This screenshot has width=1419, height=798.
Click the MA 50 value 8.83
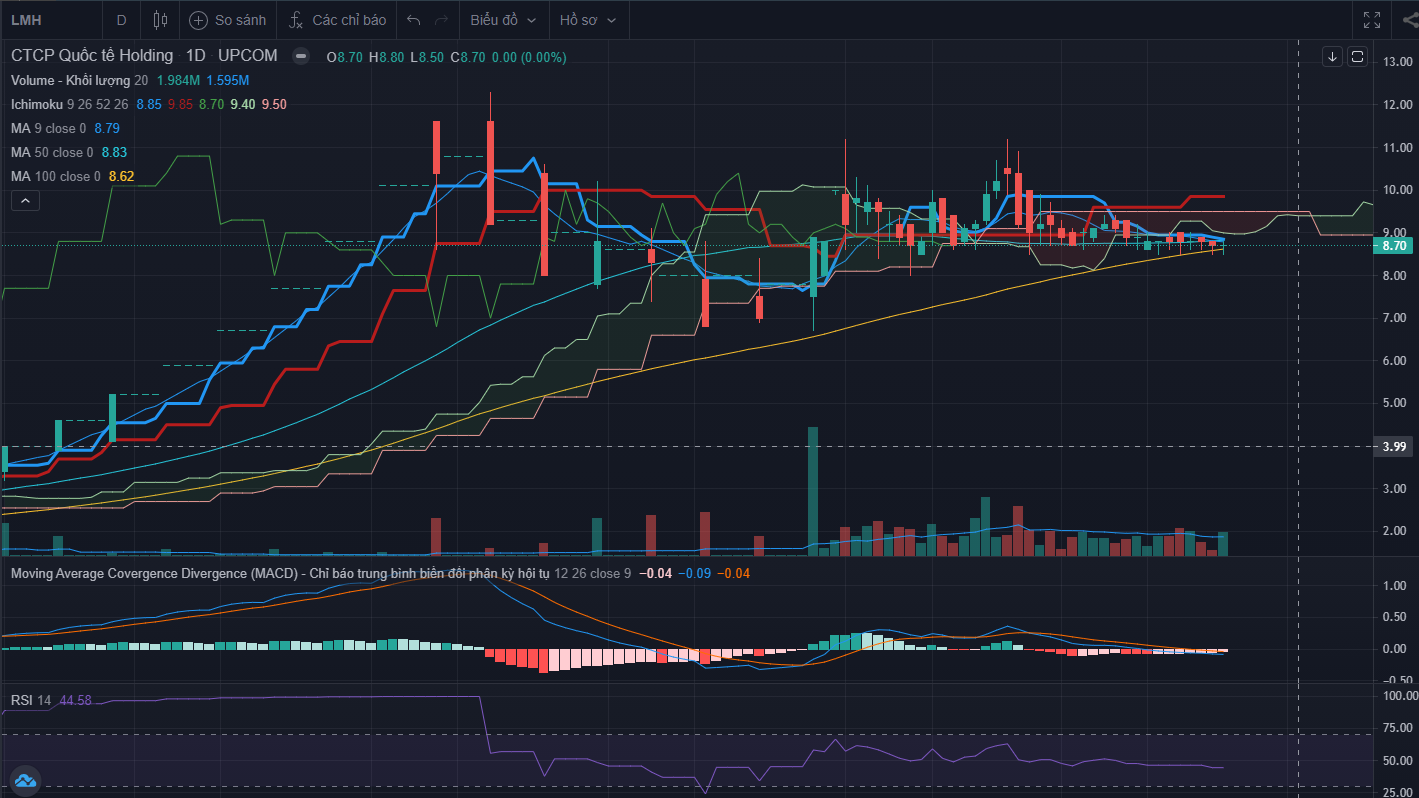tap(114, 152)
